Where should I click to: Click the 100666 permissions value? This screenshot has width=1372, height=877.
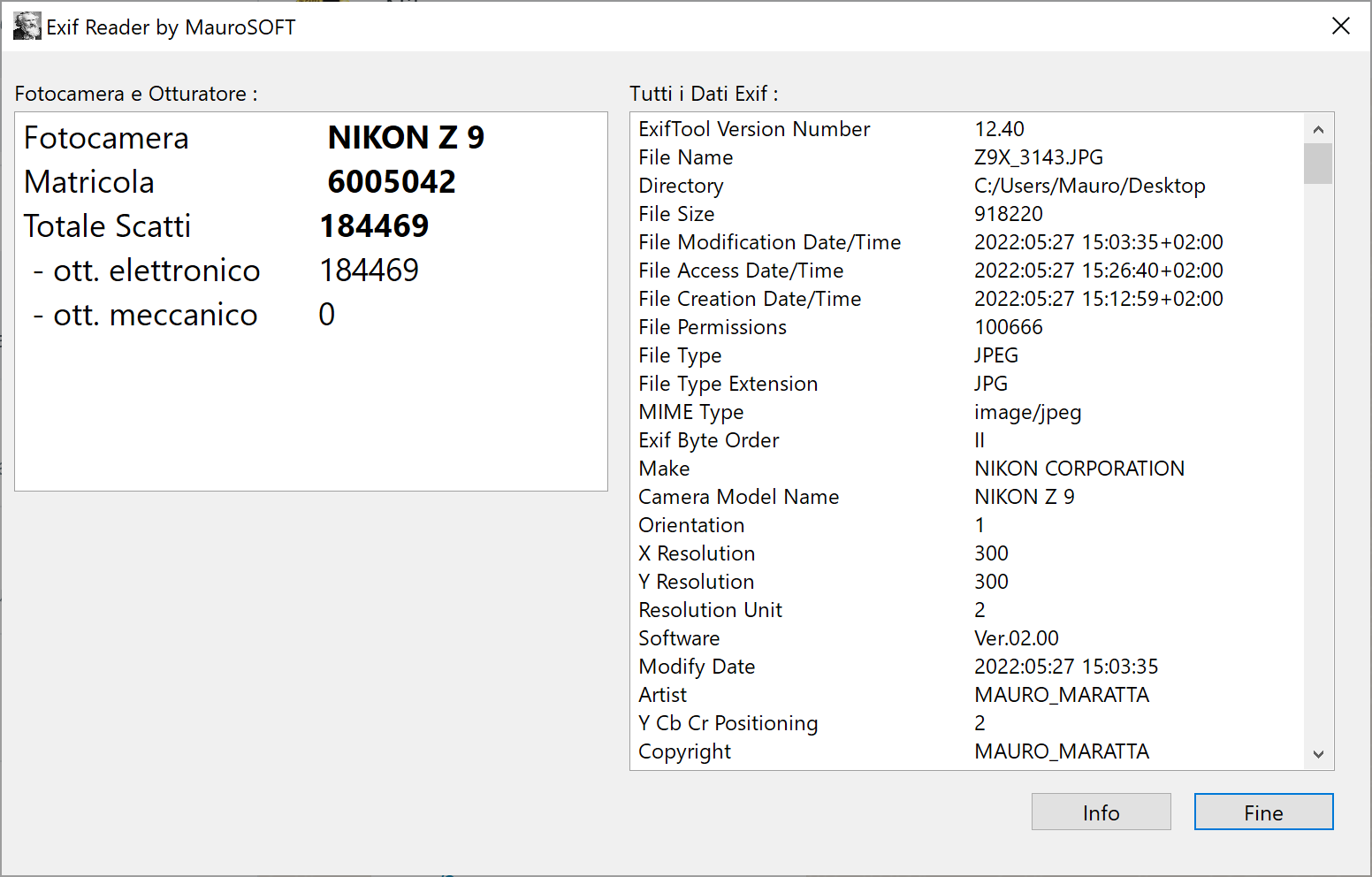[1009, 327]
